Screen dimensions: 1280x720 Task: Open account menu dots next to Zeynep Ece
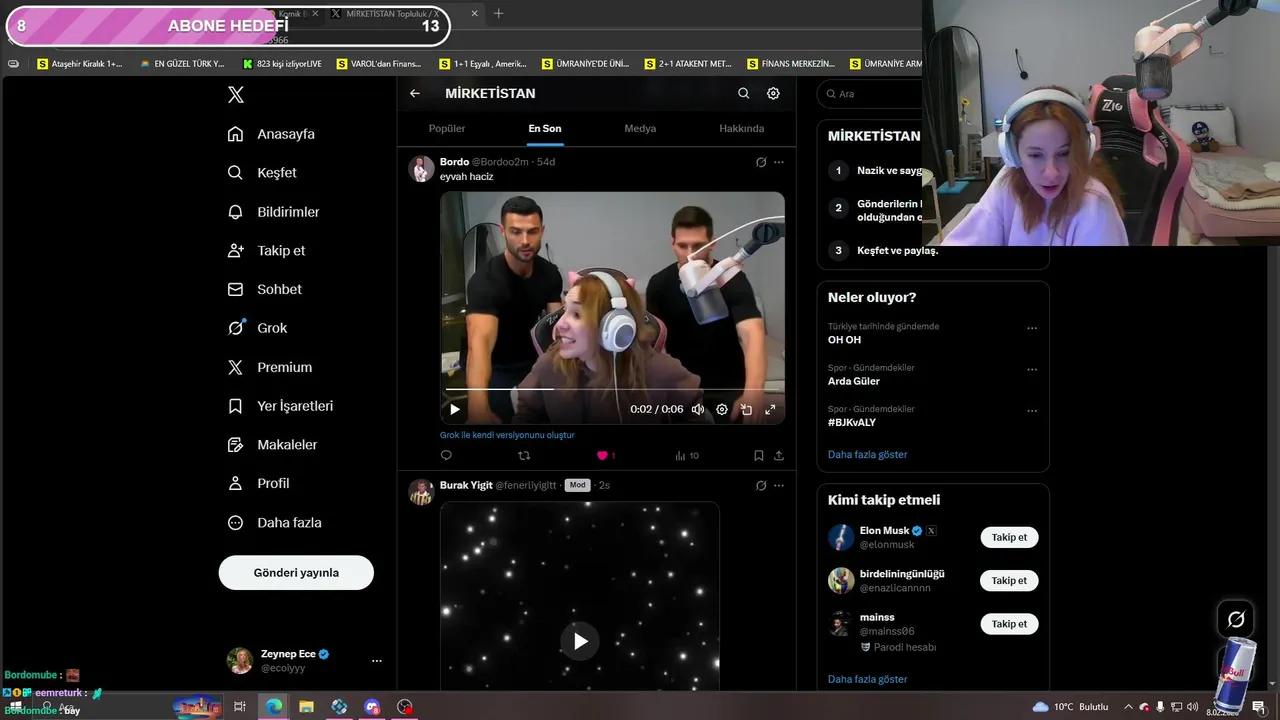click(x=377, y=661)
